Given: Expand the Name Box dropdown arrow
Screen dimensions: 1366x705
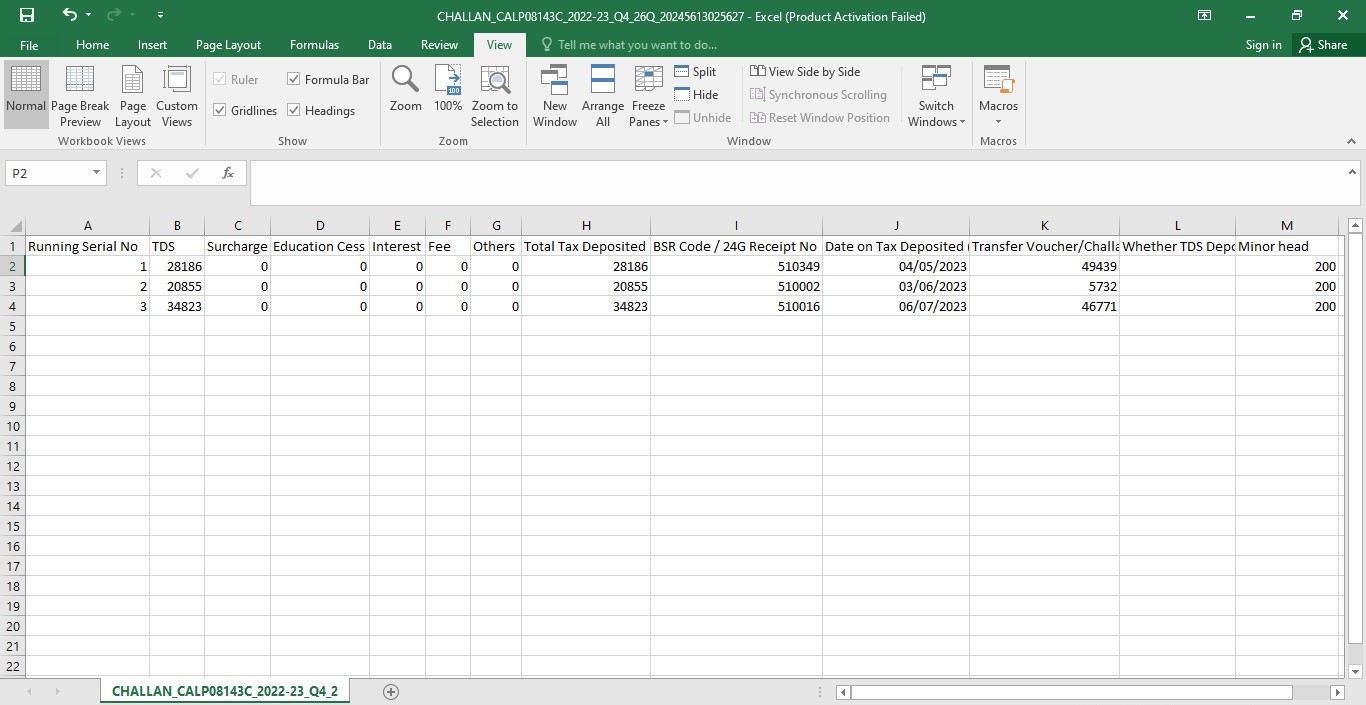Looking at the screenshot, I should click(x=96, y=173).
